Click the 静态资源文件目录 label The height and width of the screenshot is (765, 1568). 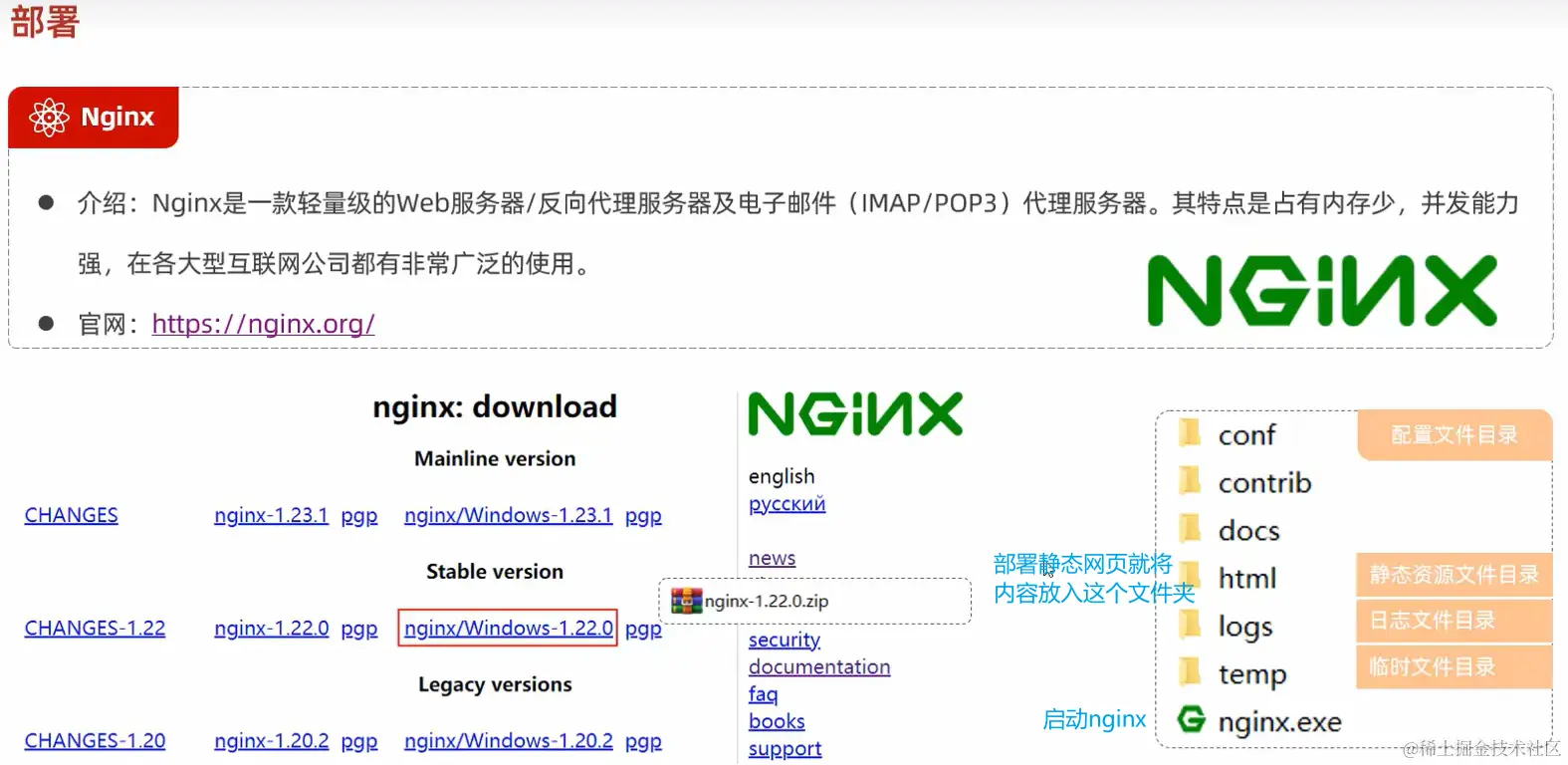tap(1454, 575)
